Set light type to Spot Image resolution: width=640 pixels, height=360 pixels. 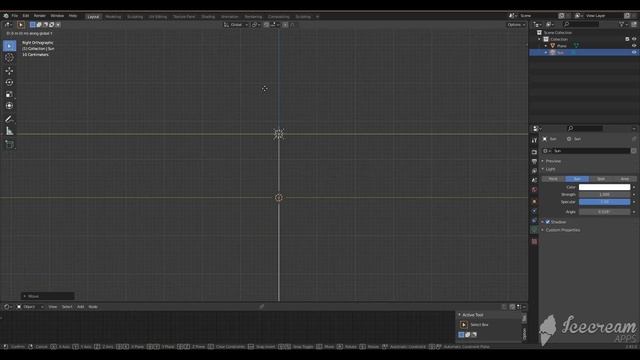(x=601, y=179)
